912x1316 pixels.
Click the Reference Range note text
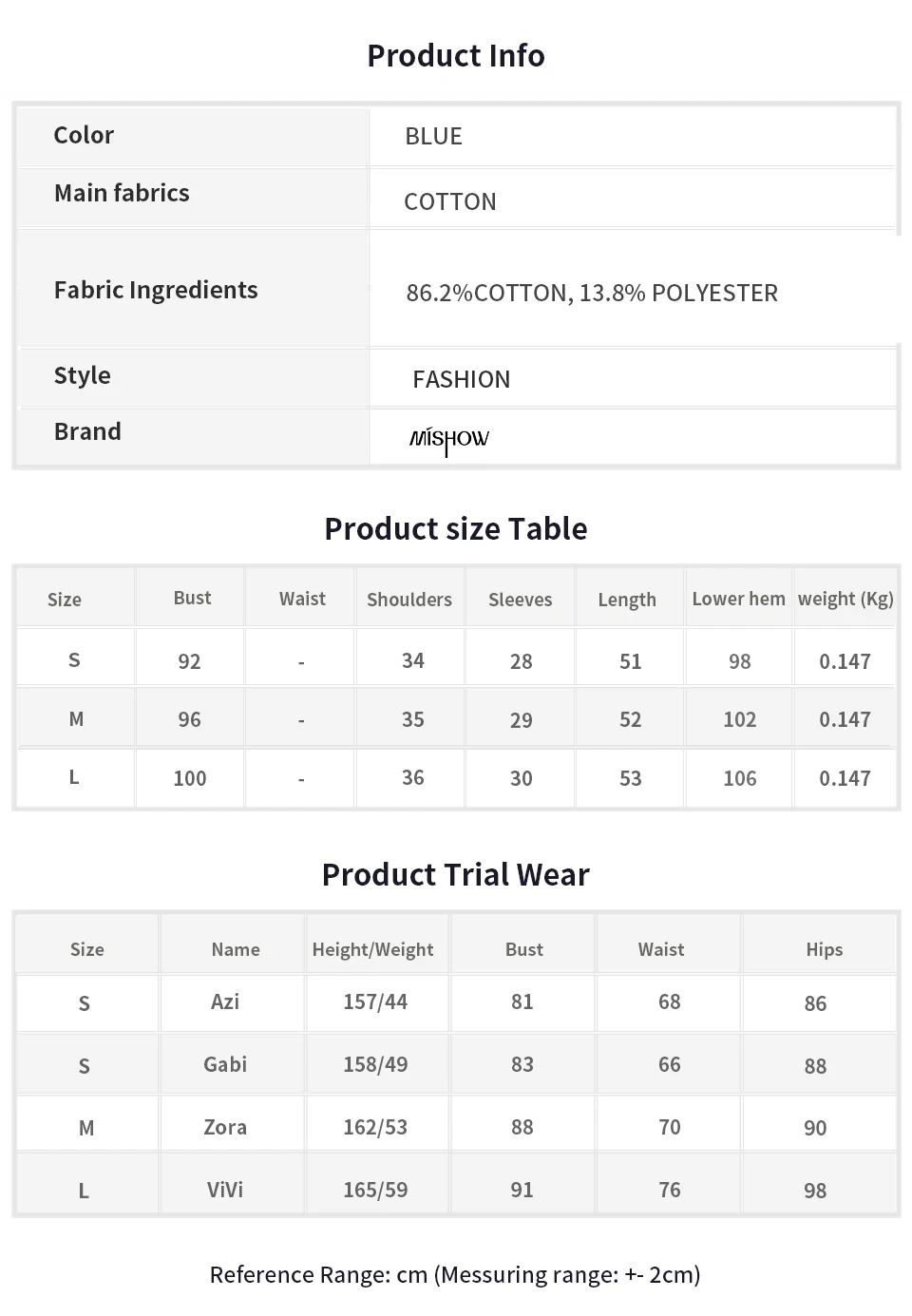455,1274
